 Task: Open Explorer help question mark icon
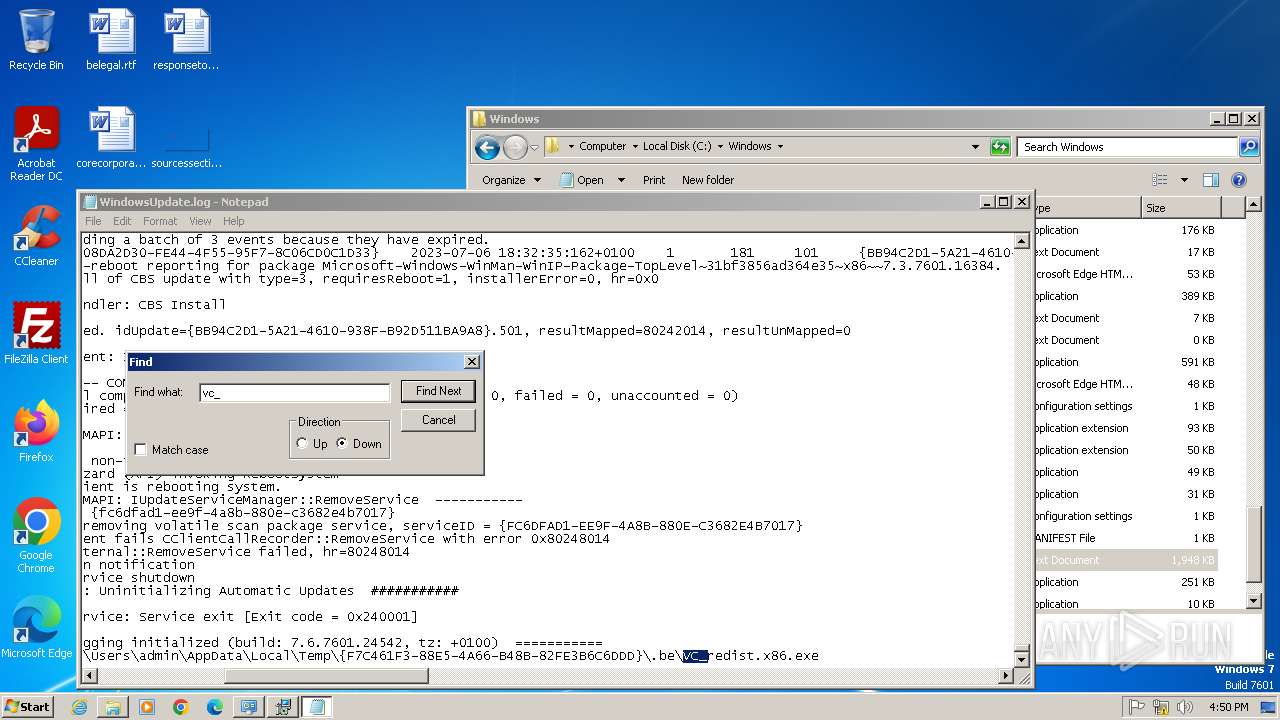pyautogui.click(x=1239, y=180)
